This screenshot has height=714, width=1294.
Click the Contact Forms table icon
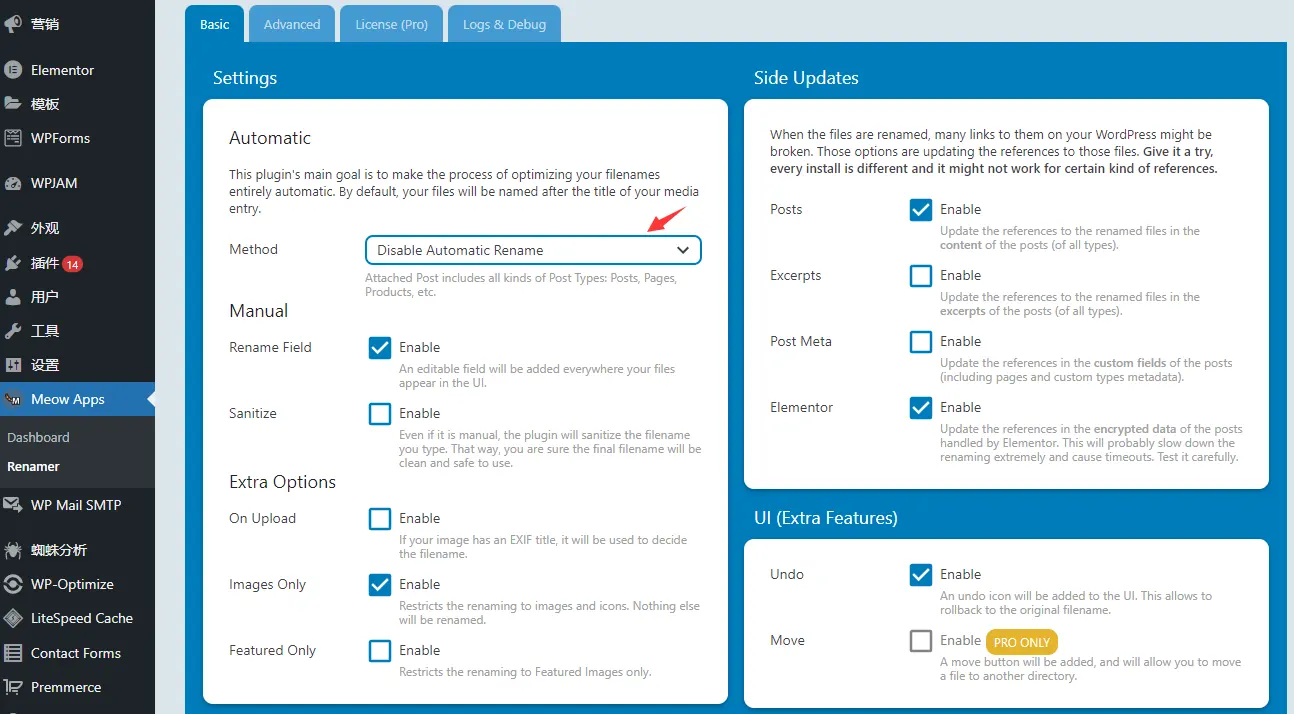(x=13, y=653)
